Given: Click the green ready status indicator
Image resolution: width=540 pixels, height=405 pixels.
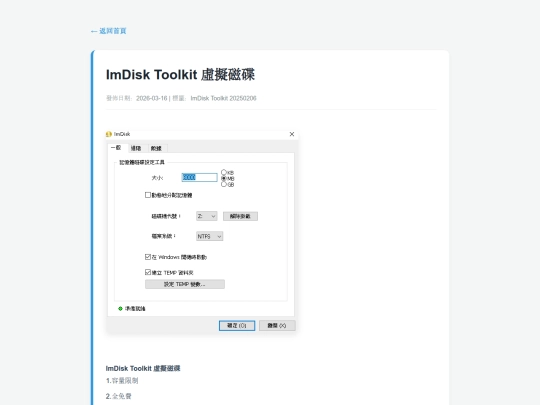Looking at the screenshot, I should pyautogui.click(x=120, y=309).
